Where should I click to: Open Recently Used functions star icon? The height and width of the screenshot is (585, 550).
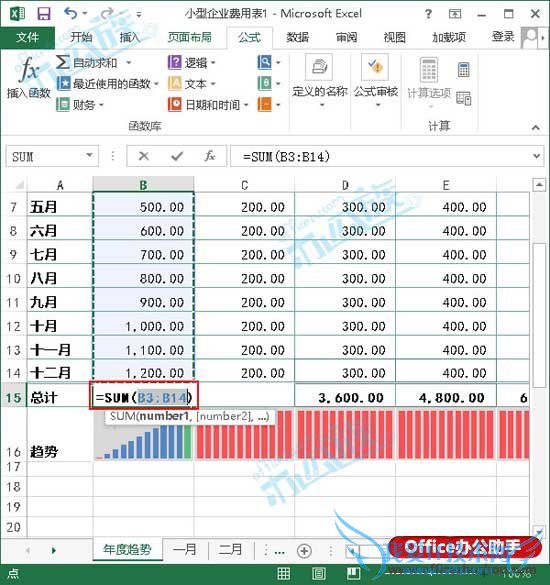pyautogui.click(x=63, y=83)
